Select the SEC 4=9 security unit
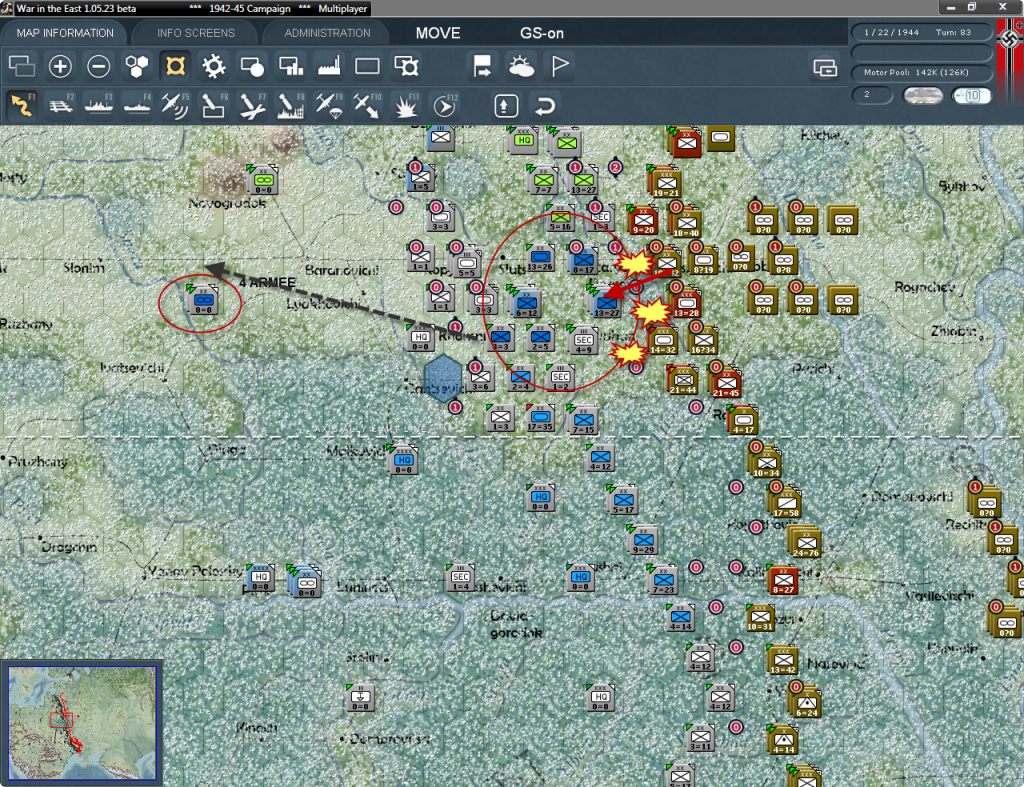Image resolution: width=1024 pixels, height=787 pixels. point(583,340)
